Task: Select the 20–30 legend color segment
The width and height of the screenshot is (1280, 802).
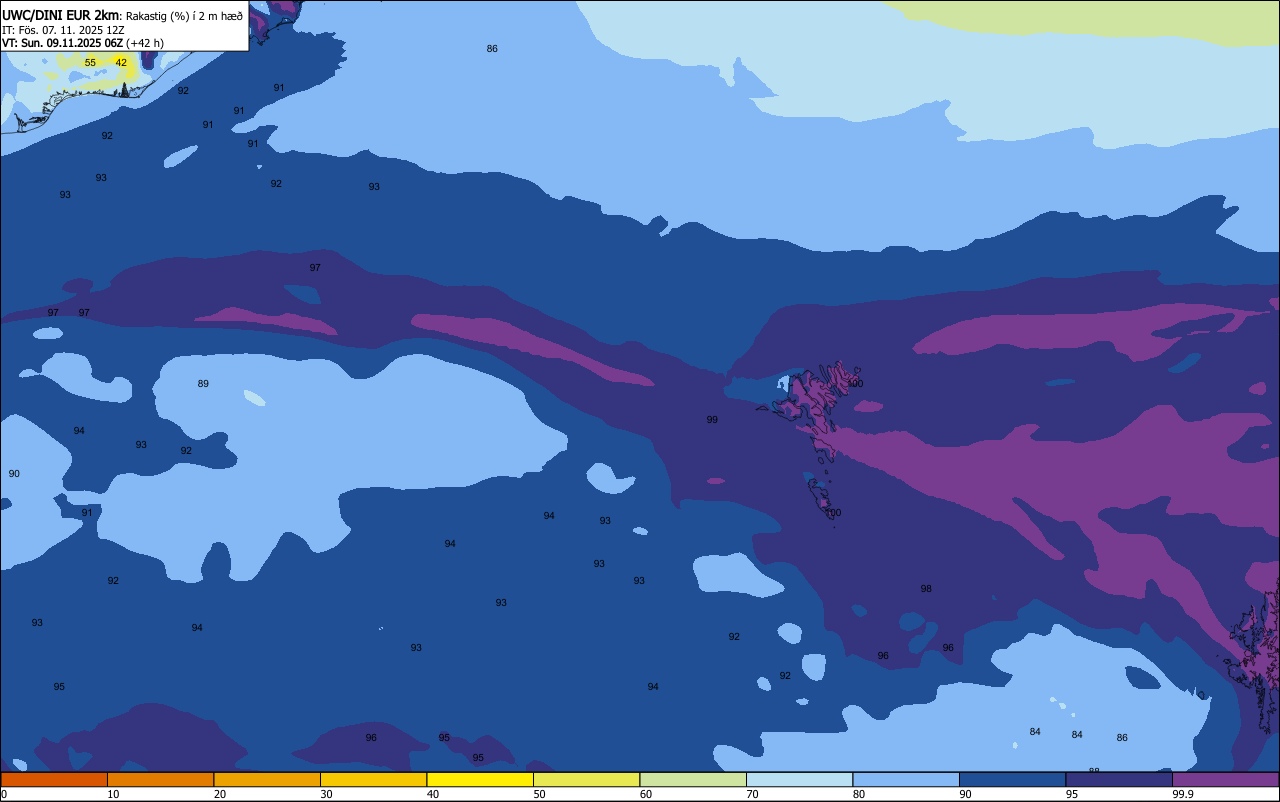Action: (267, 779)
